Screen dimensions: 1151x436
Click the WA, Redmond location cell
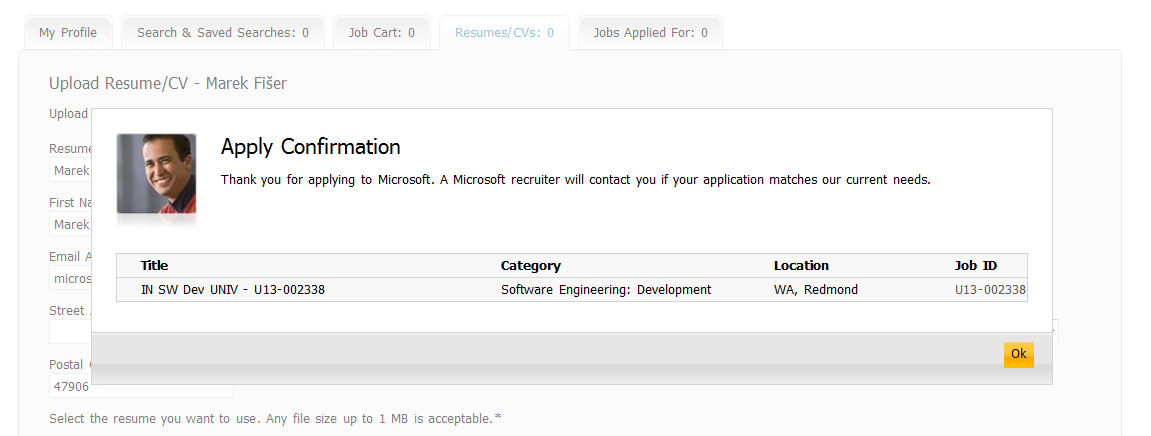point(815,290)
